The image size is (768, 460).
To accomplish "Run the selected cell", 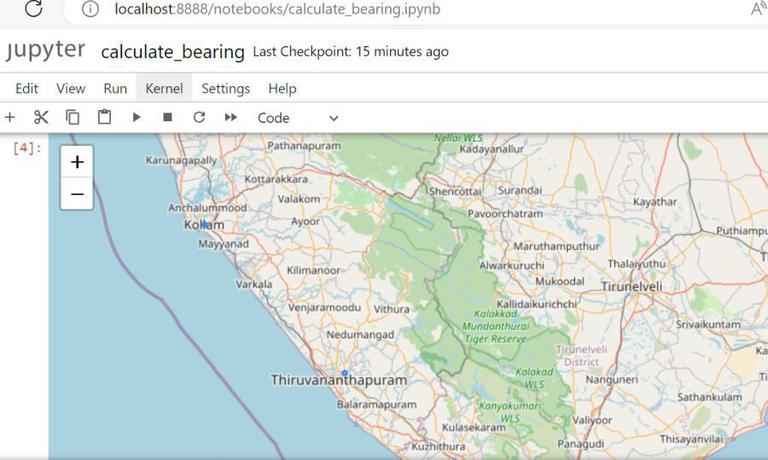I will (x=136, y=117).
